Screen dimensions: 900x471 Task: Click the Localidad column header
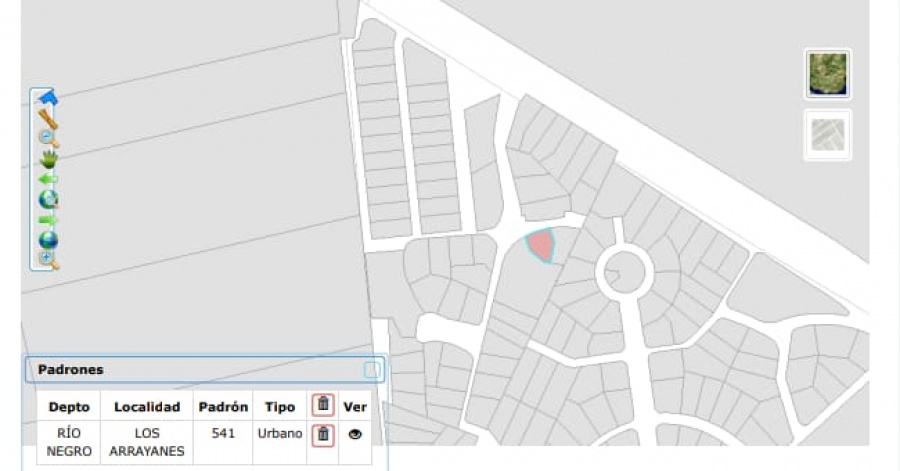(x=147, y=407)
